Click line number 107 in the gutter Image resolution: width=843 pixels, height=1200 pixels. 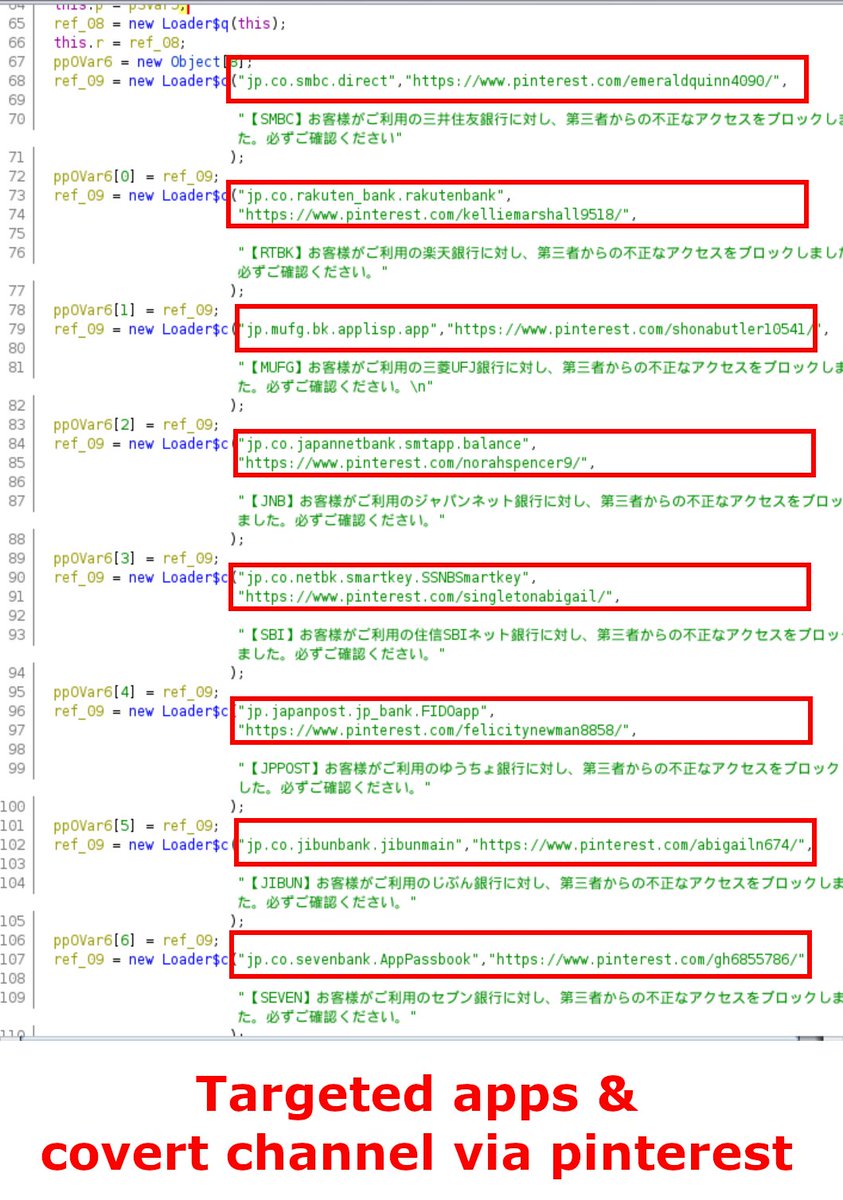coord(14,959)
